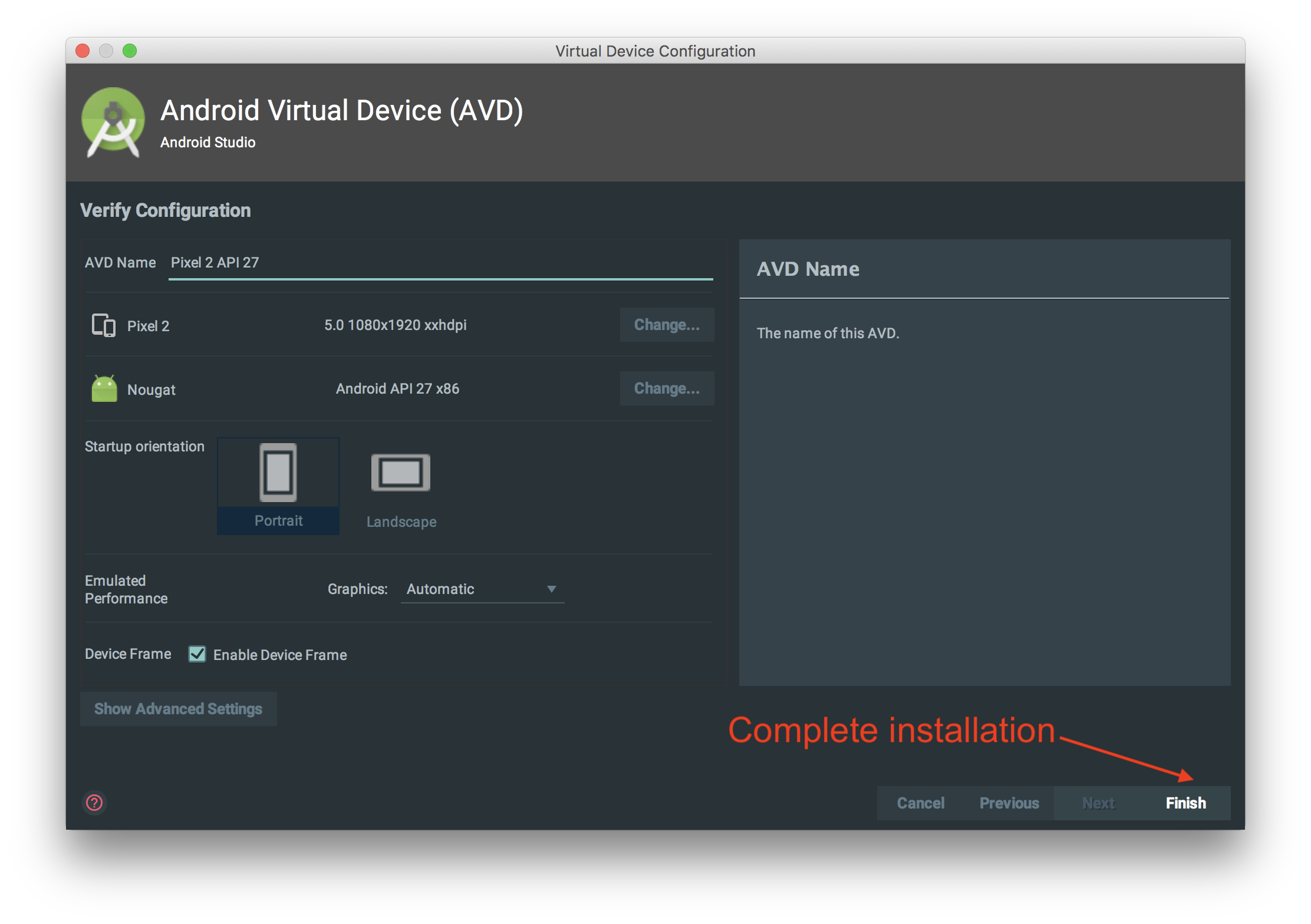The height and width of the screenshot is (924, 1311).
Task: Click the green Nougat Android icon
Action: coord(104,389)
